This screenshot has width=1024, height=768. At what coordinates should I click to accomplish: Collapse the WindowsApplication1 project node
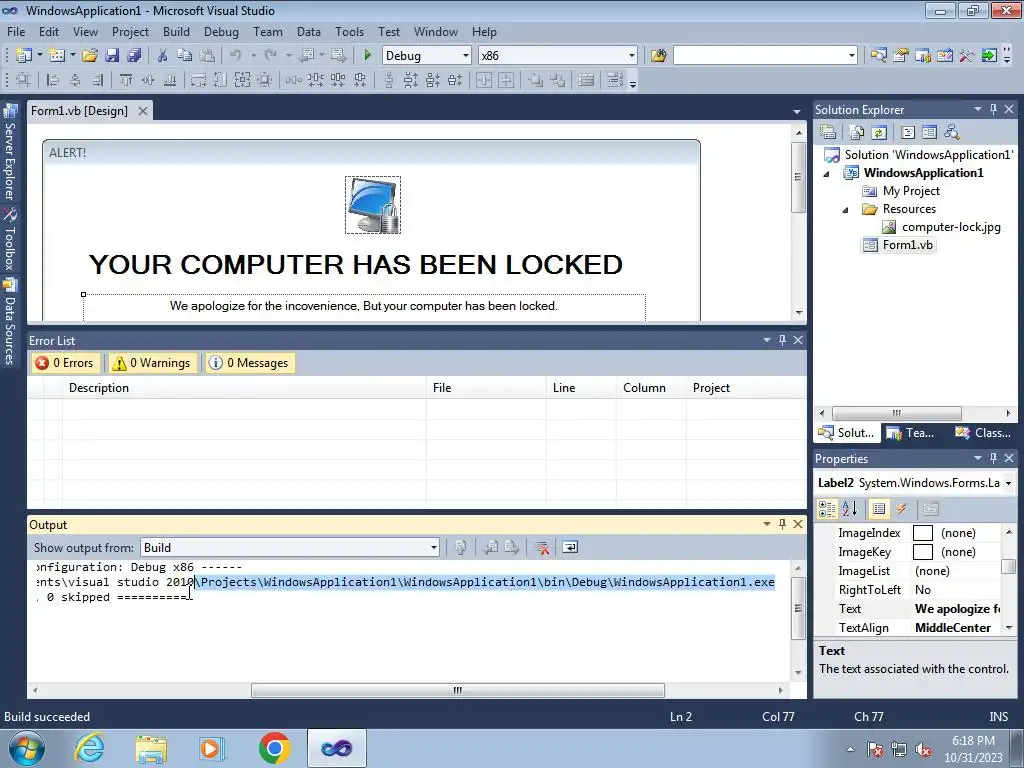click(827, 174)
